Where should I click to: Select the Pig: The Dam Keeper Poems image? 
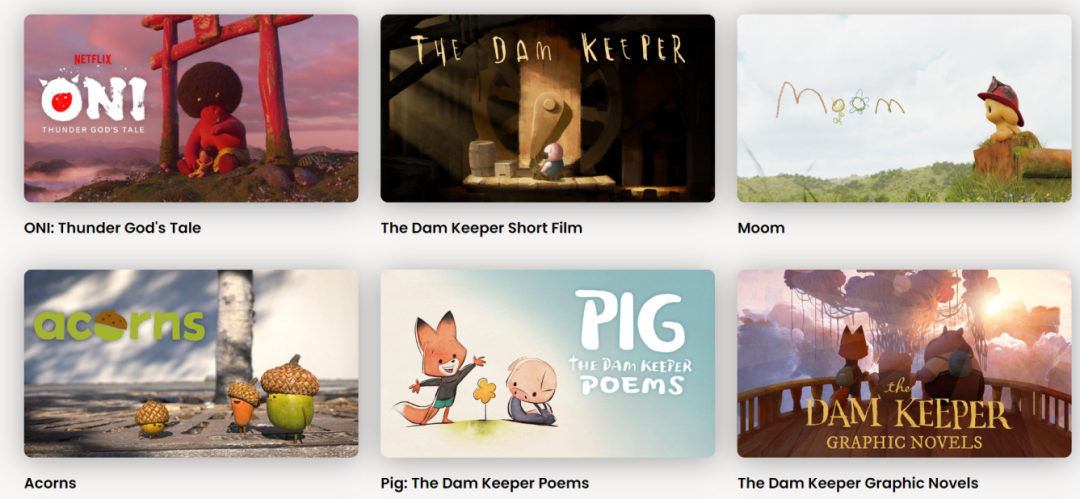point(548,363)
